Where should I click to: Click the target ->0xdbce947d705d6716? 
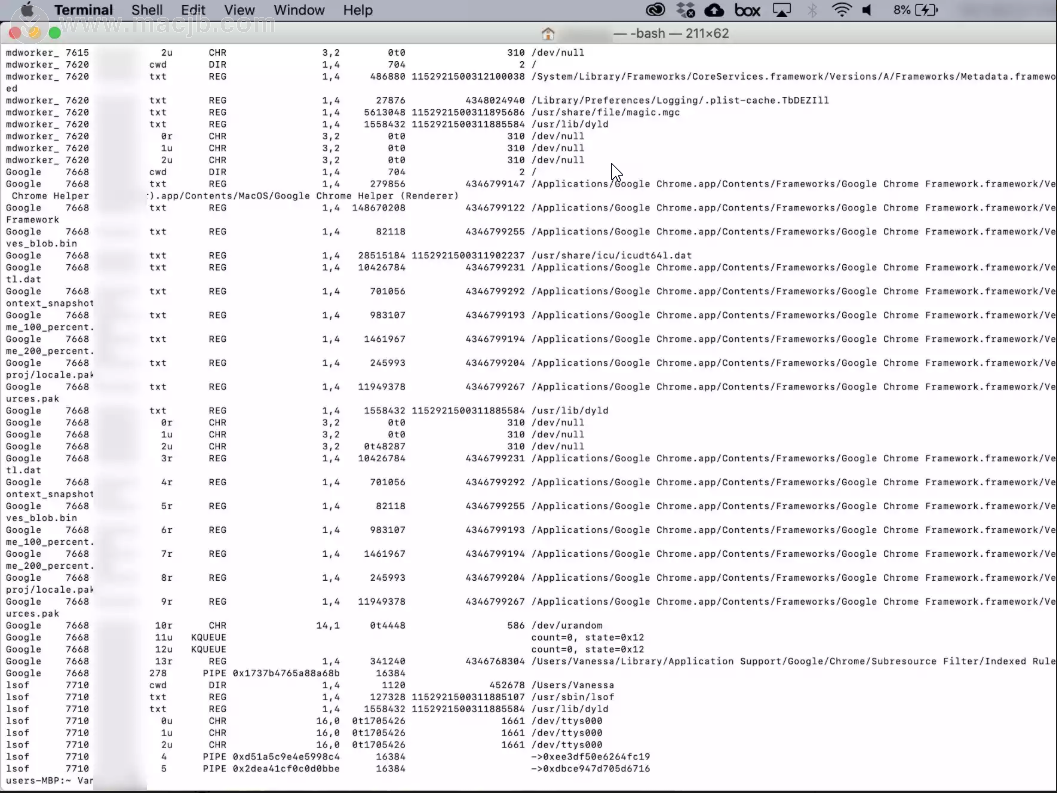591,769
